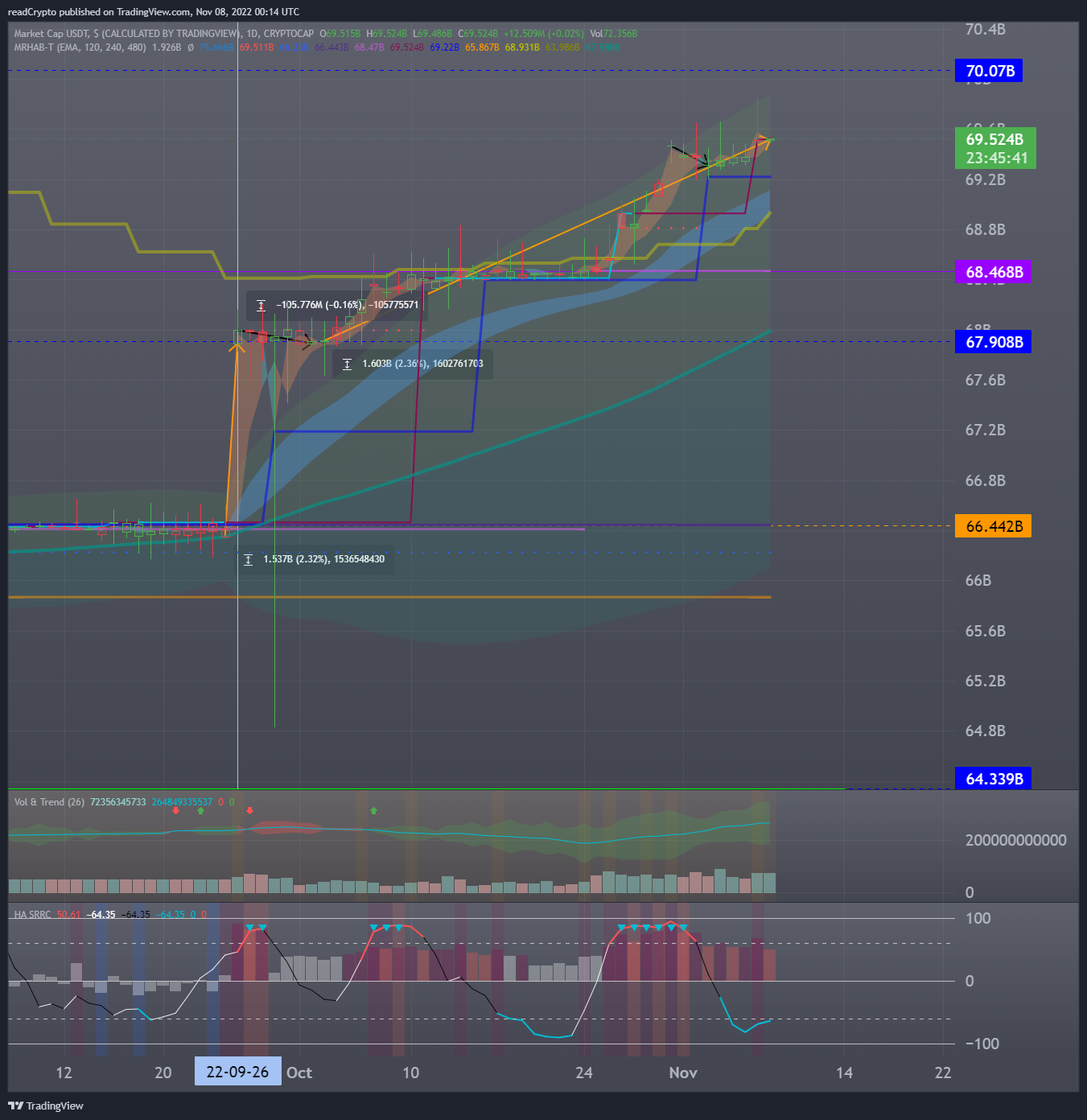Click the first red down-arrow signal in Vol & Trend pane
This screenshot has width=1087, height=1120.
[x=175, y=810]
